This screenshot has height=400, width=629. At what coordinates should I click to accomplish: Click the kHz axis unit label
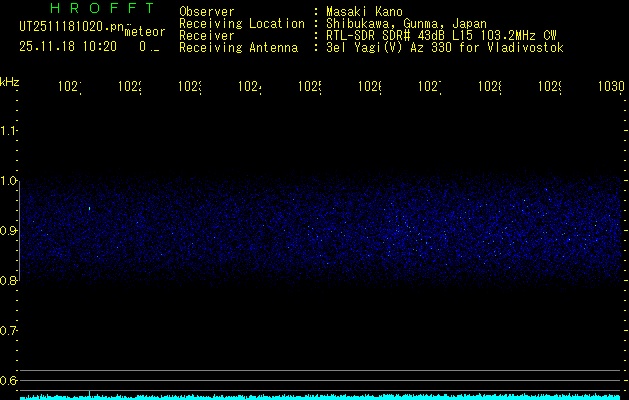10,81
